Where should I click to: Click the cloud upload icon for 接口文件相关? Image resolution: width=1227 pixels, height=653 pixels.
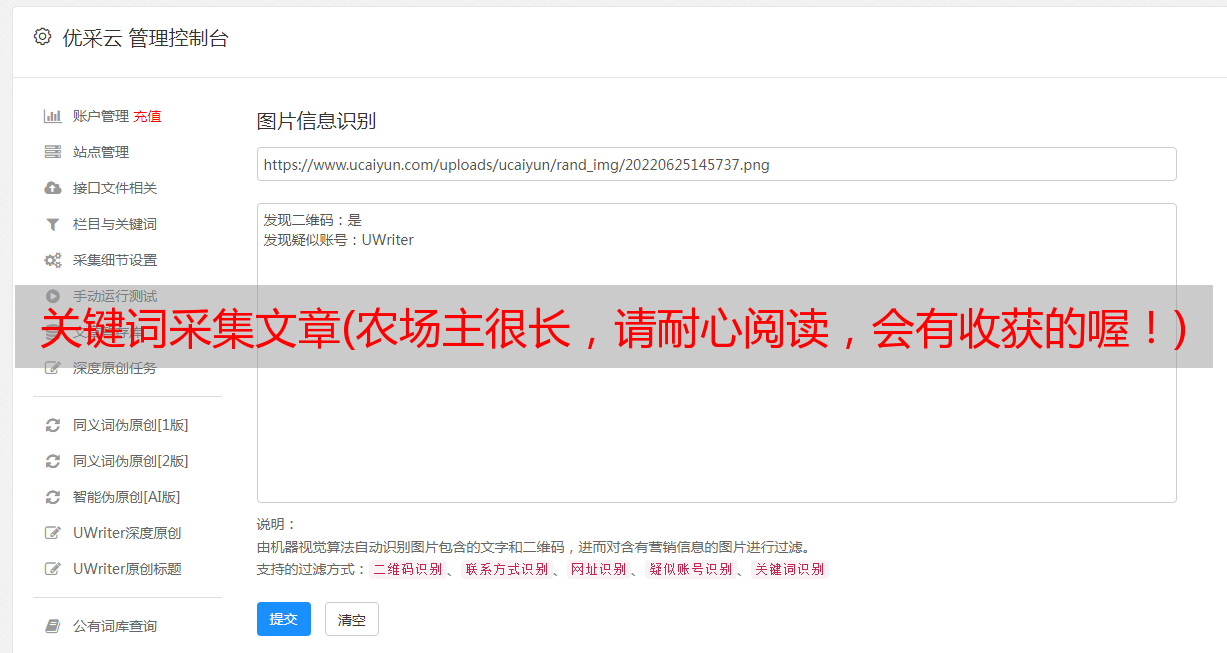pos(53,188)
